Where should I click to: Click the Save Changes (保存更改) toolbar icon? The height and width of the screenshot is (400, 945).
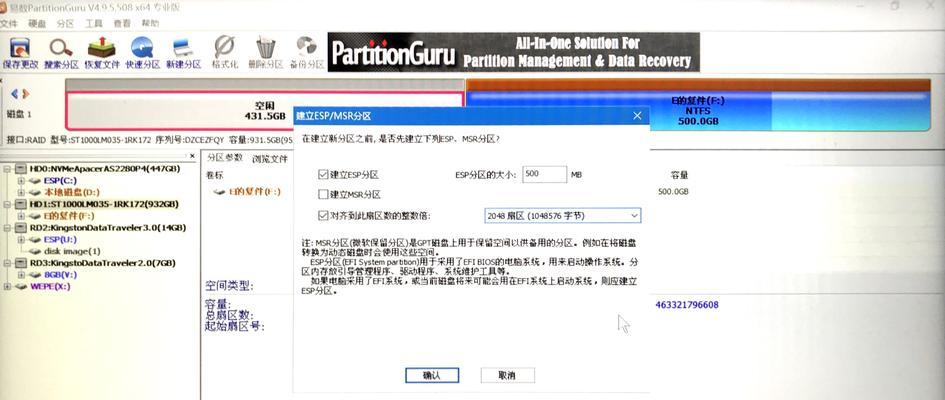pos(20,53)
